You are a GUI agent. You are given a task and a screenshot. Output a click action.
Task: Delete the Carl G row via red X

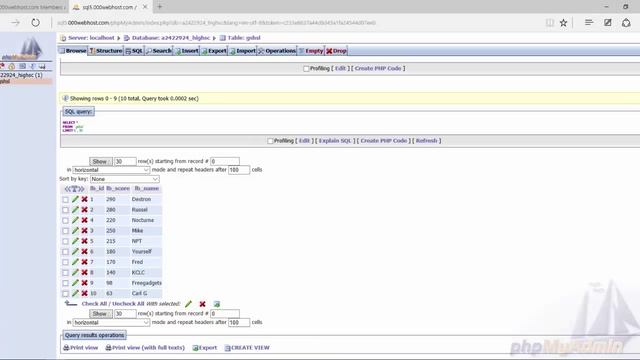84,293
